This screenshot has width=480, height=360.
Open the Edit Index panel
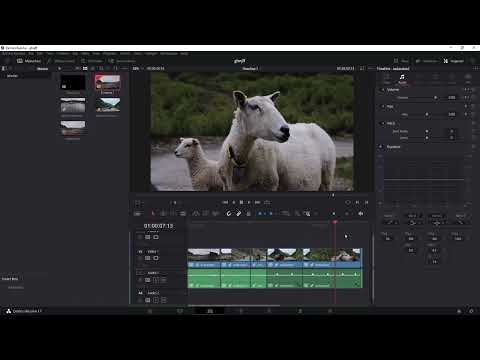[x=91, y=61]
